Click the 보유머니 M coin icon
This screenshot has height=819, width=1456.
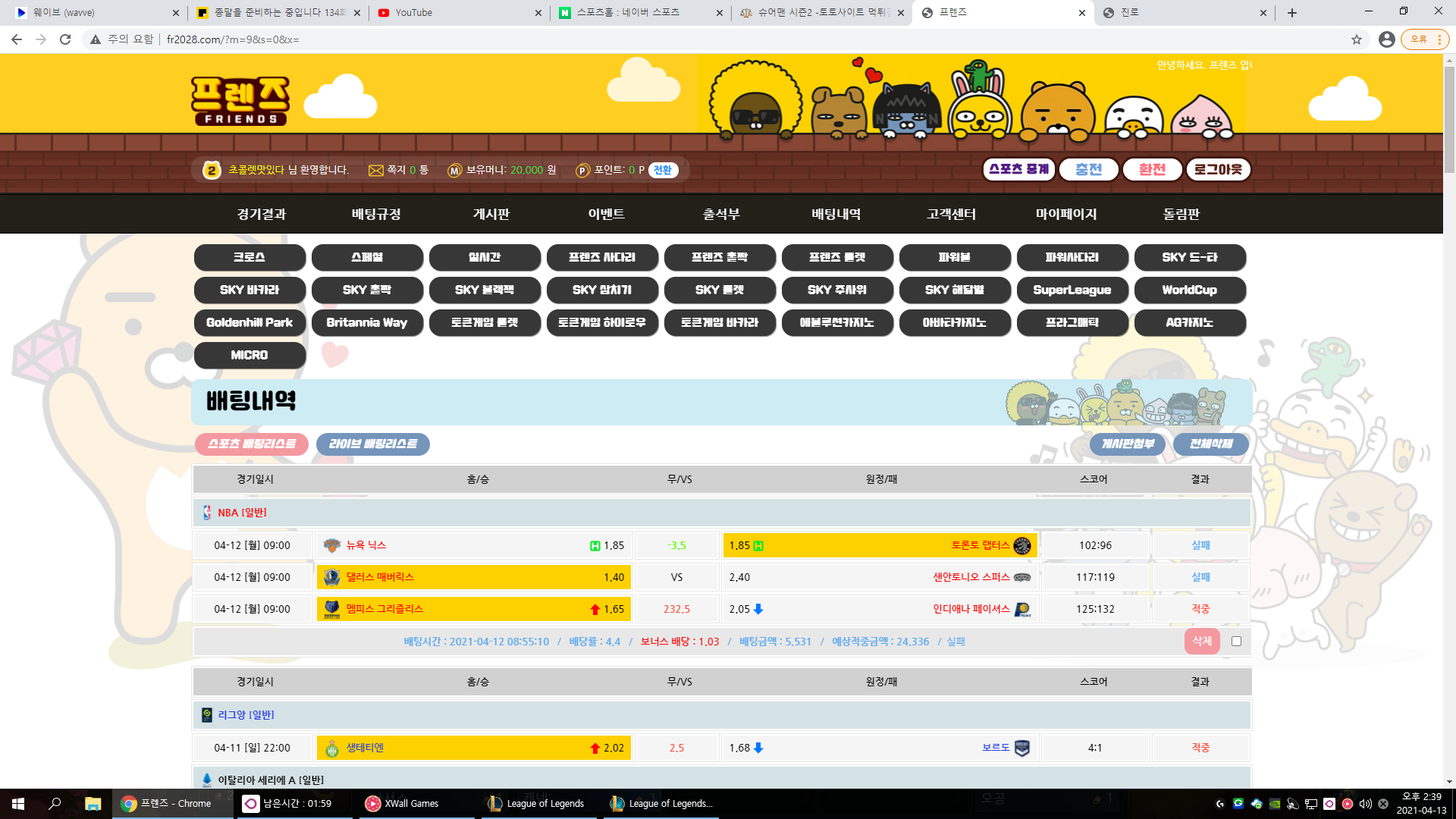454,171
